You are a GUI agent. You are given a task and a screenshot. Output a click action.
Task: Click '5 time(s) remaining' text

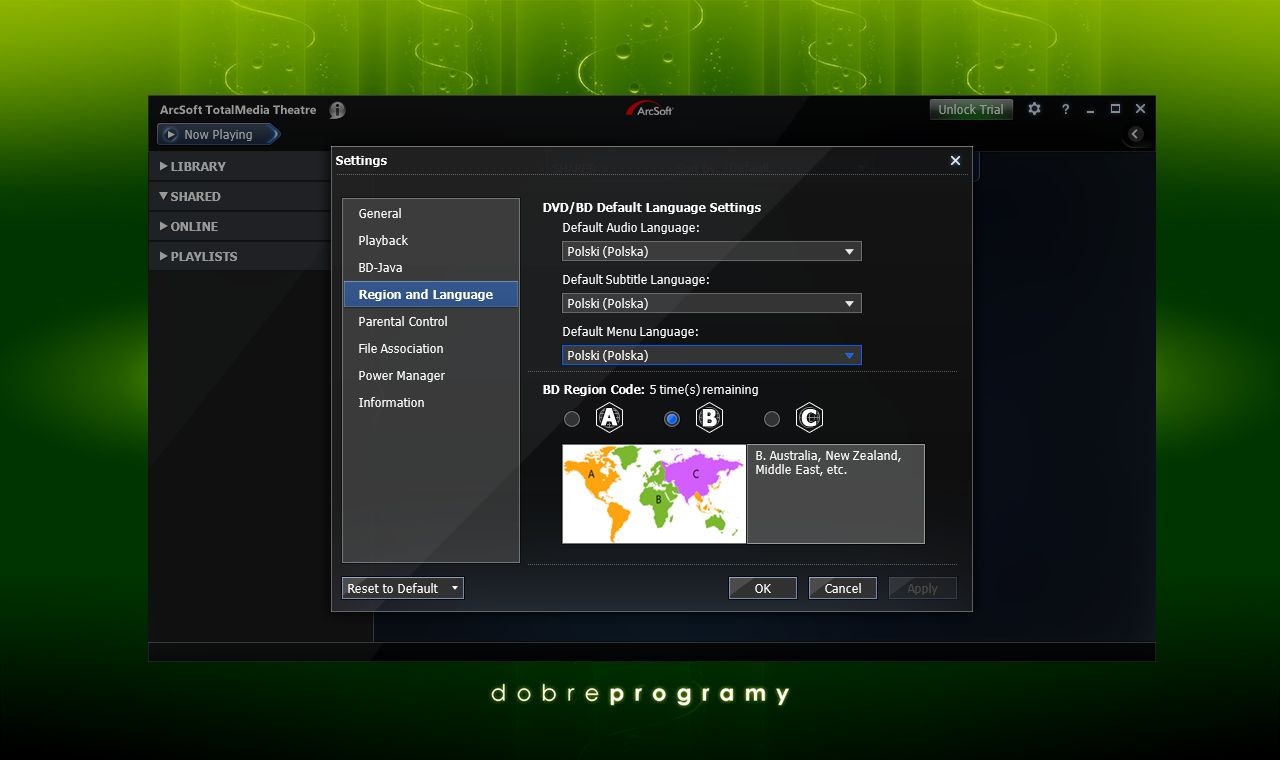(704, 389)
